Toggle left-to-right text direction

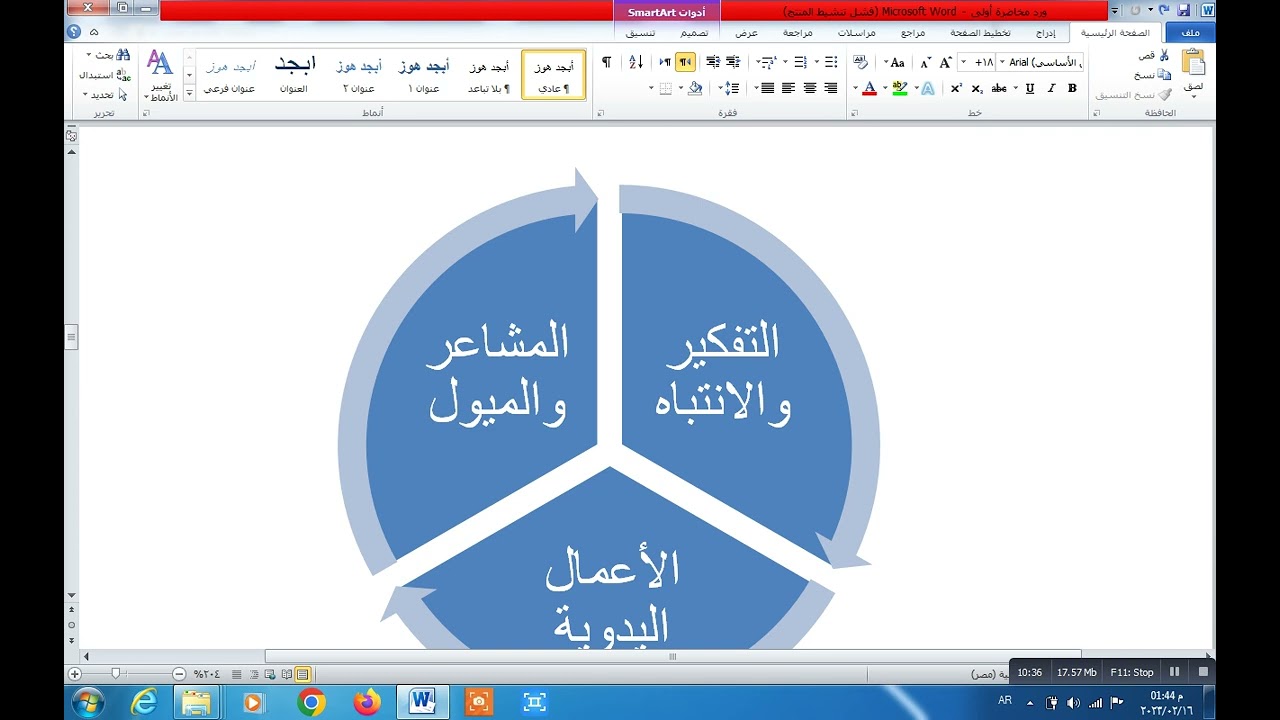tap(665, 62)
